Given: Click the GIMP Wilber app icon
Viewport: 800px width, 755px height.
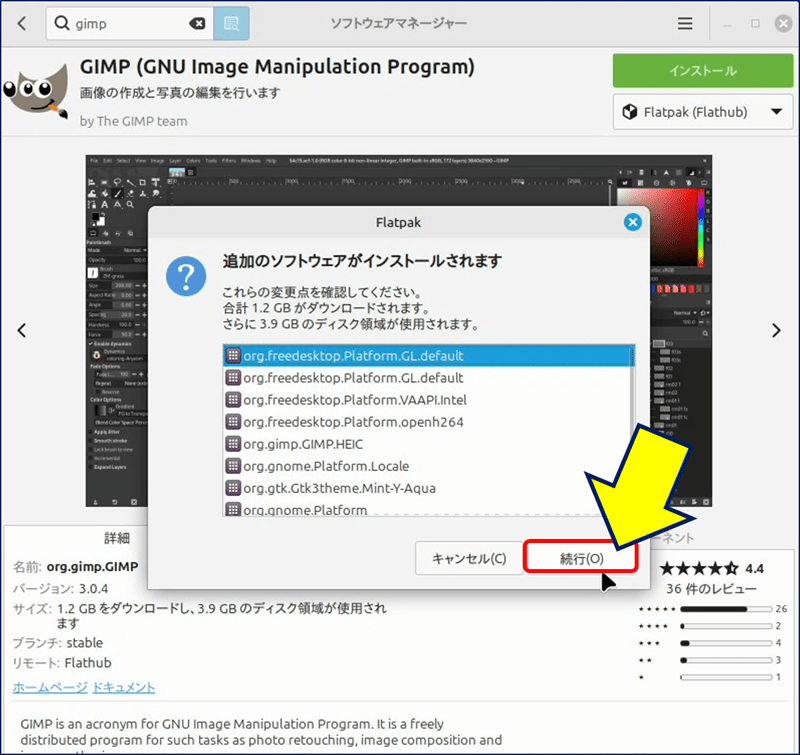Looking at the screenshot, I should 36,92.
